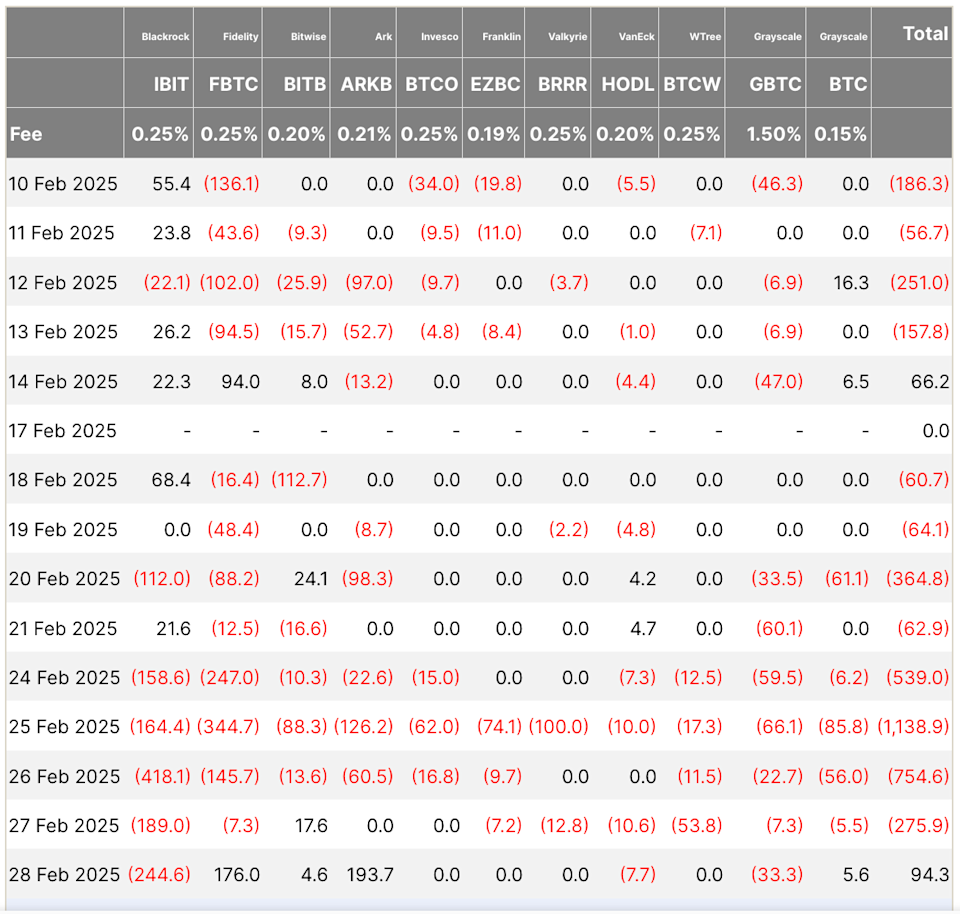Click the (344.7) FBTC outflow cell
The height and width of the screenshot is (914, 960).
click(228, 727)
